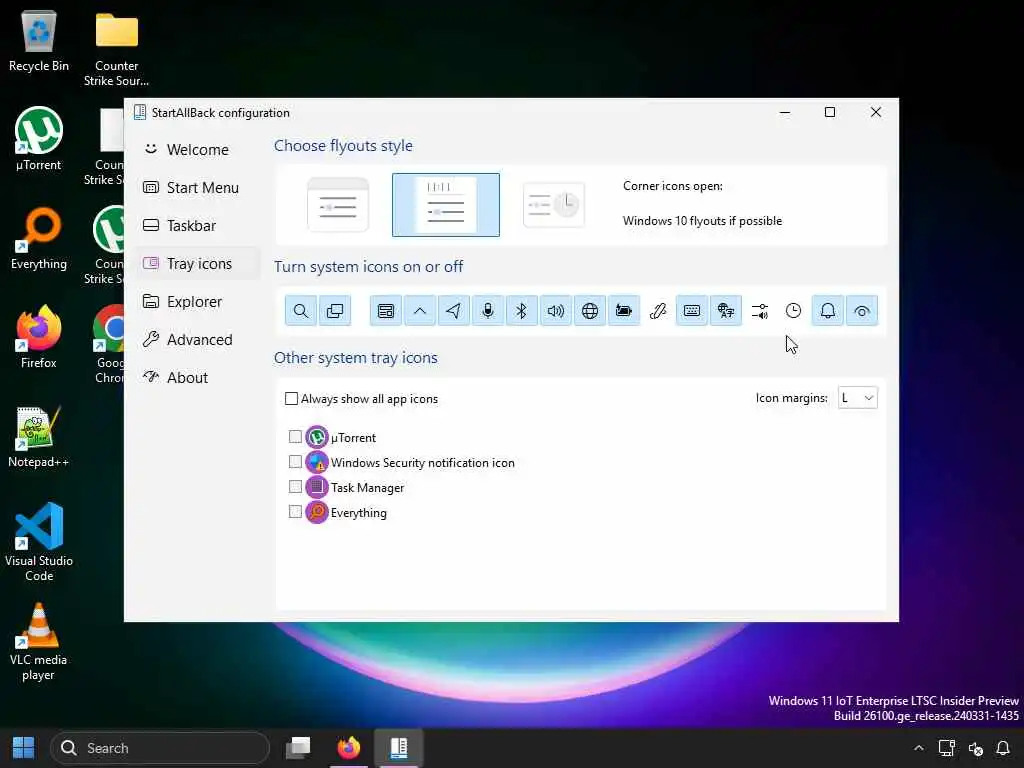Select the Notepad++ desktop icon

[x=39, y=436]
